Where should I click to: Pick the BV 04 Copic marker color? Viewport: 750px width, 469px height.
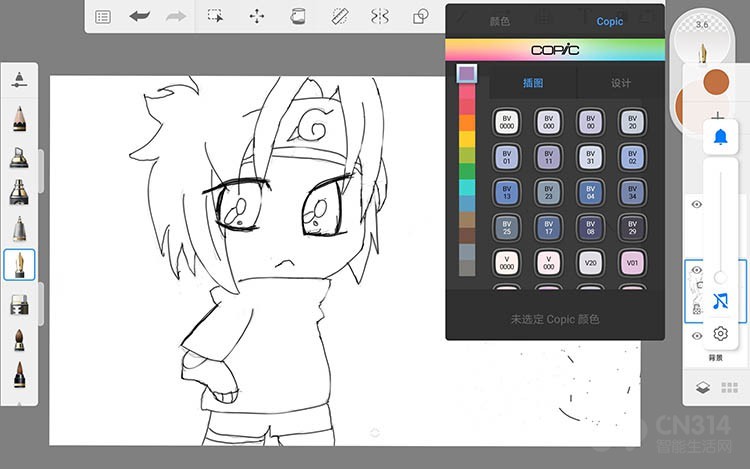pyautogui.click(x=591, y=193)
